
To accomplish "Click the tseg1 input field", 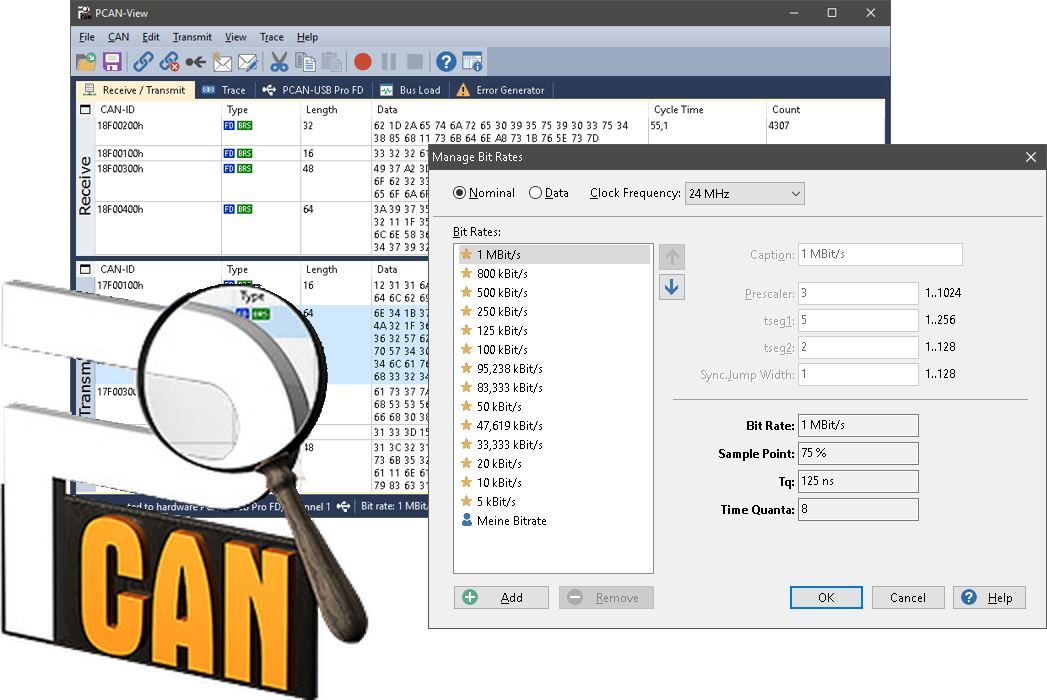I will coord(858,320).
